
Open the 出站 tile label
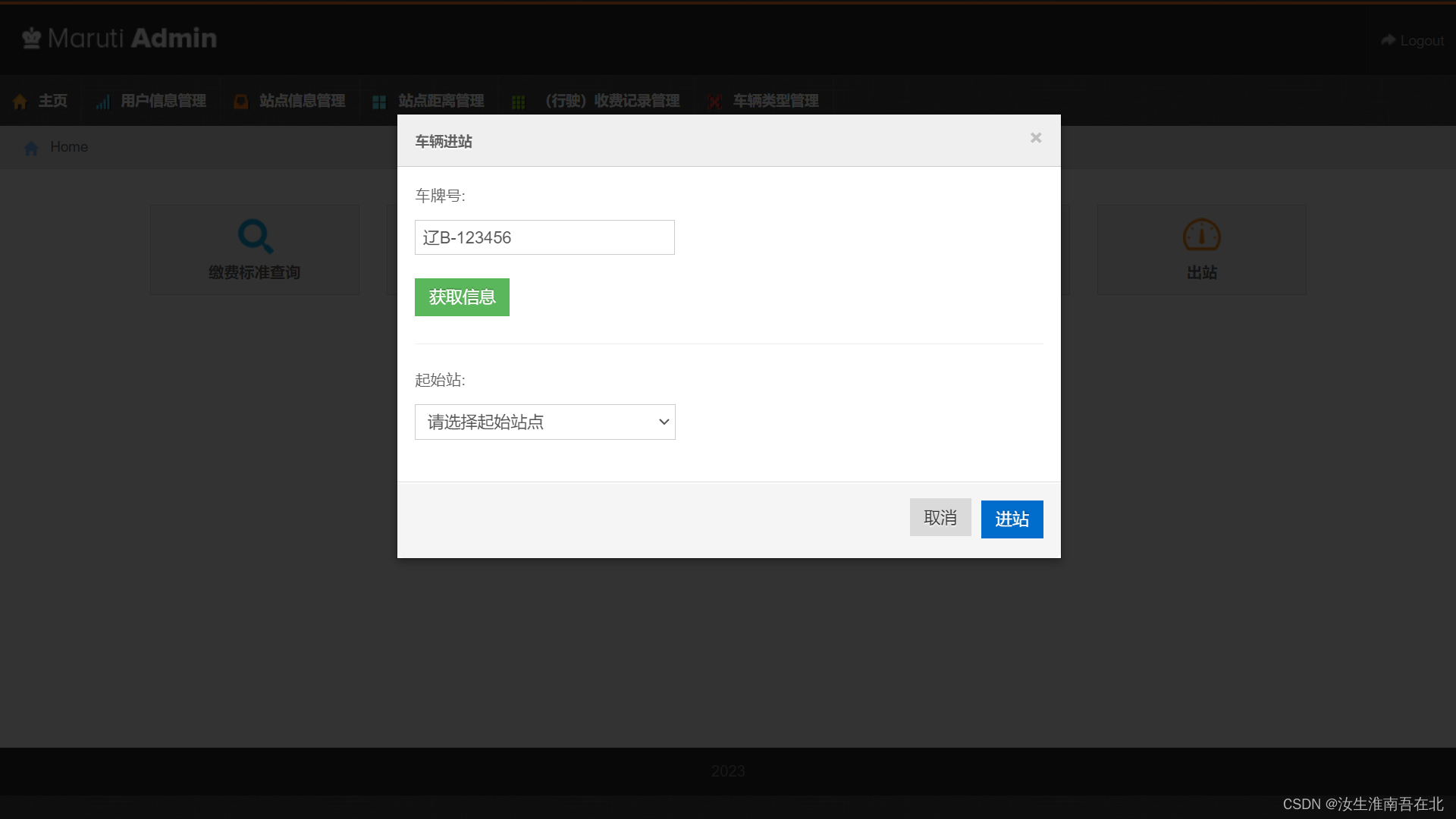pyautogui.click(x=1201, y=272)
